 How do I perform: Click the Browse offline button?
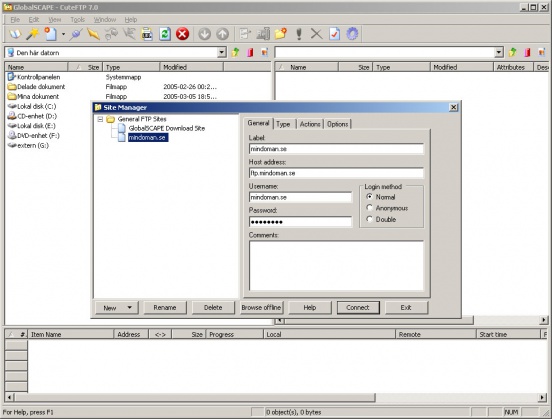pyautogui.click(x=261, y=307)
